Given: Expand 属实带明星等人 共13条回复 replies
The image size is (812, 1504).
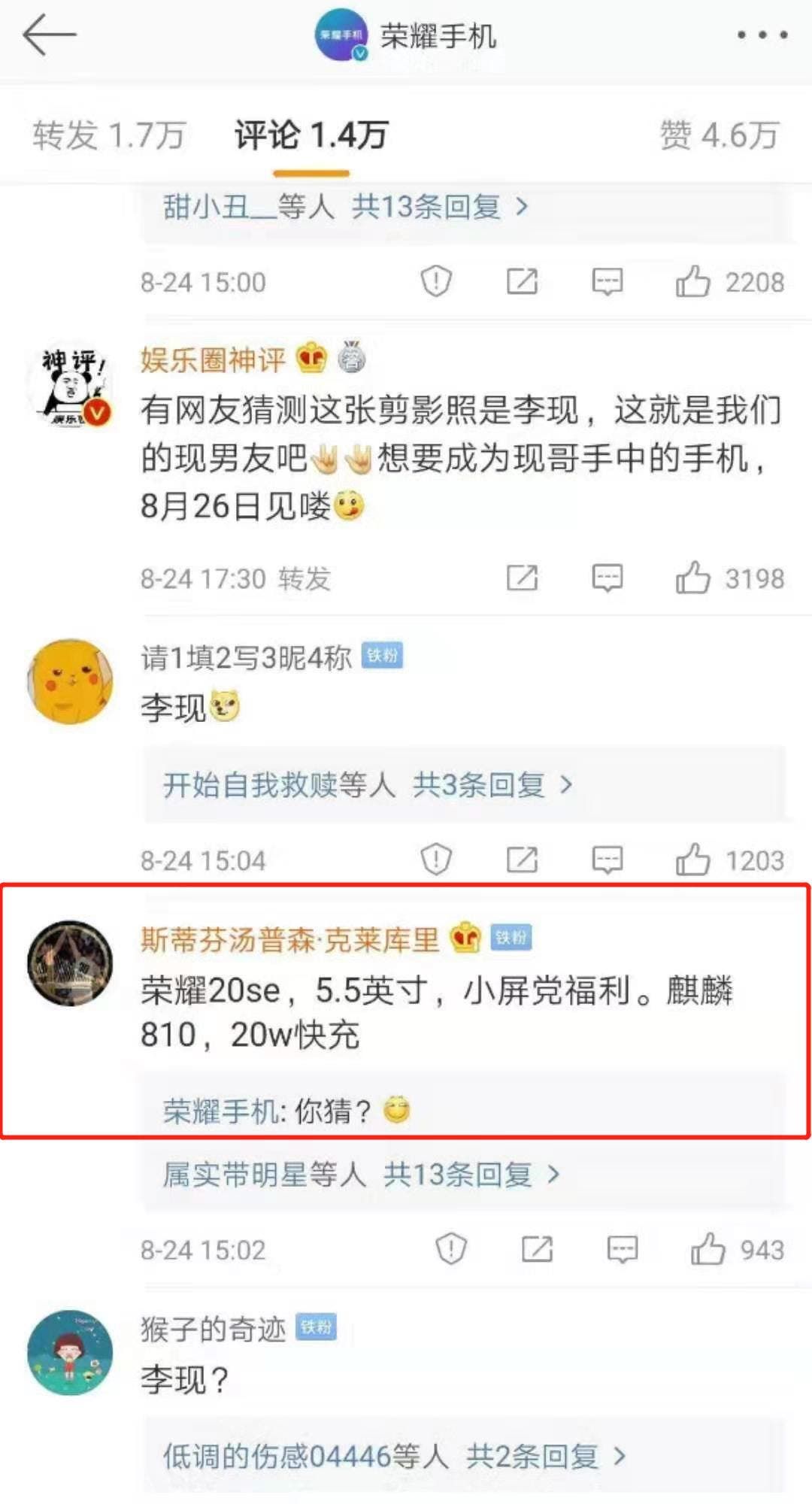Looking at the screenshot, I should (362, 1175).
